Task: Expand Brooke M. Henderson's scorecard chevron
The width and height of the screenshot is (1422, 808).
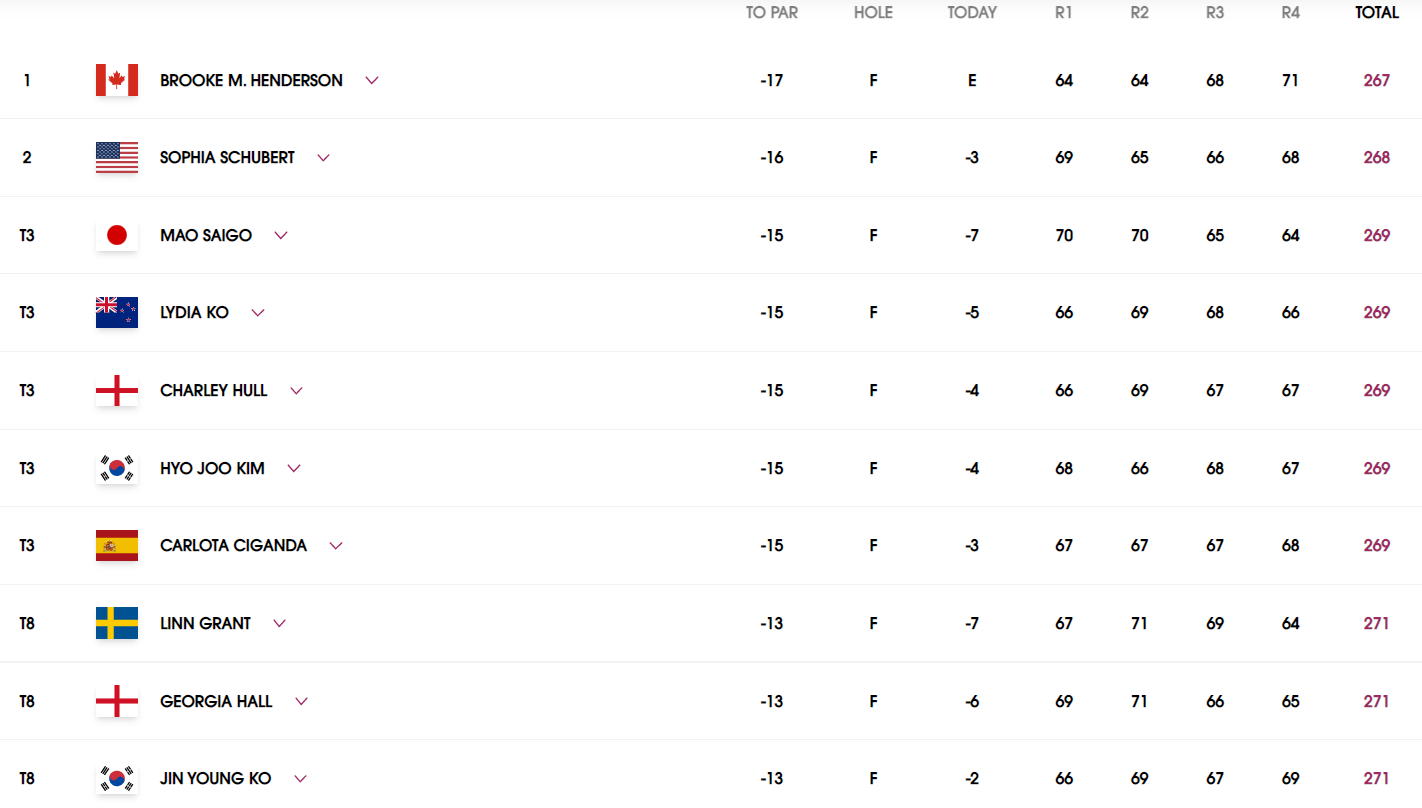Action: (372, 80)
